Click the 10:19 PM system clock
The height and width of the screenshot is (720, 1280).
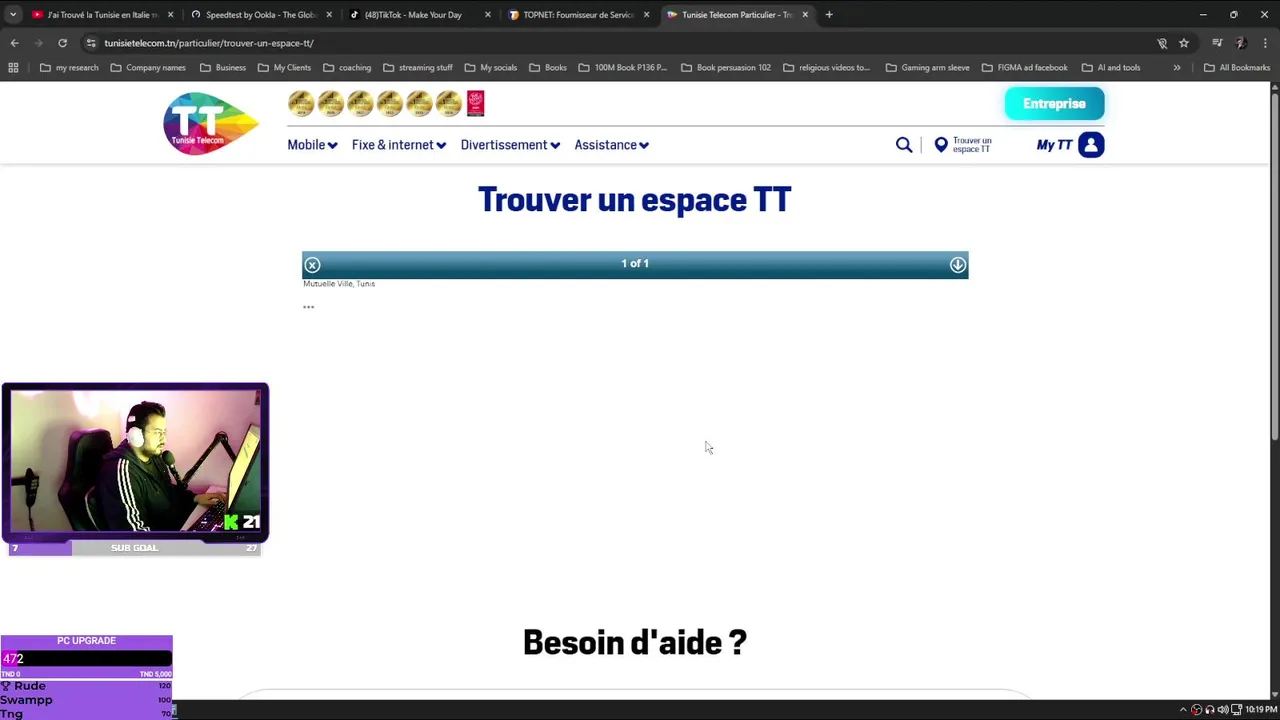coord(1261,710)
